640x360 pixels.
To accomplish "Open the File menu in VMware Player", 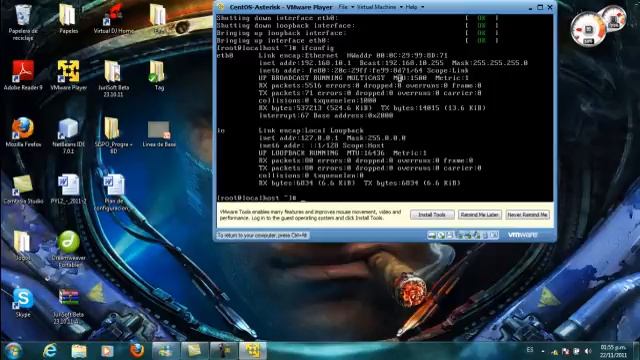I will [346, 7].
